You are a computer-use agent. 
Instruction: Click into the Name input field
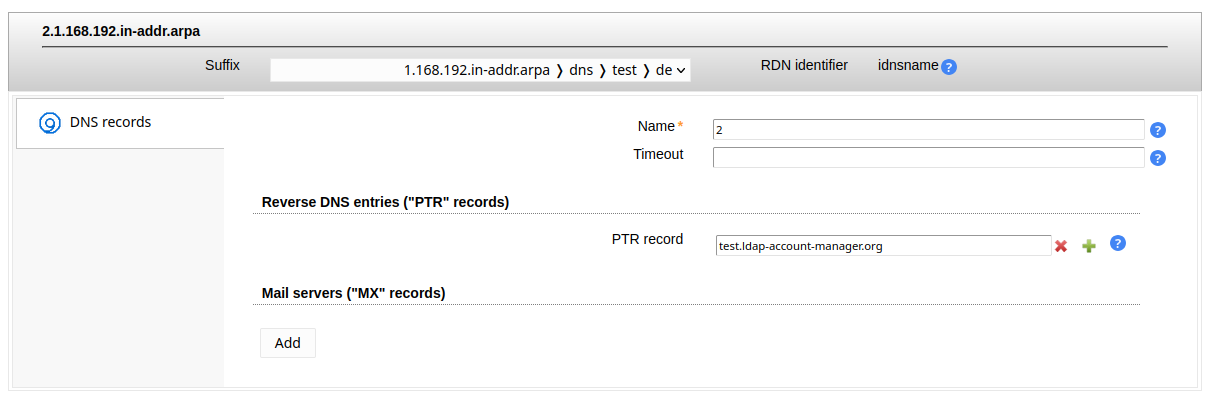point(927,130)
